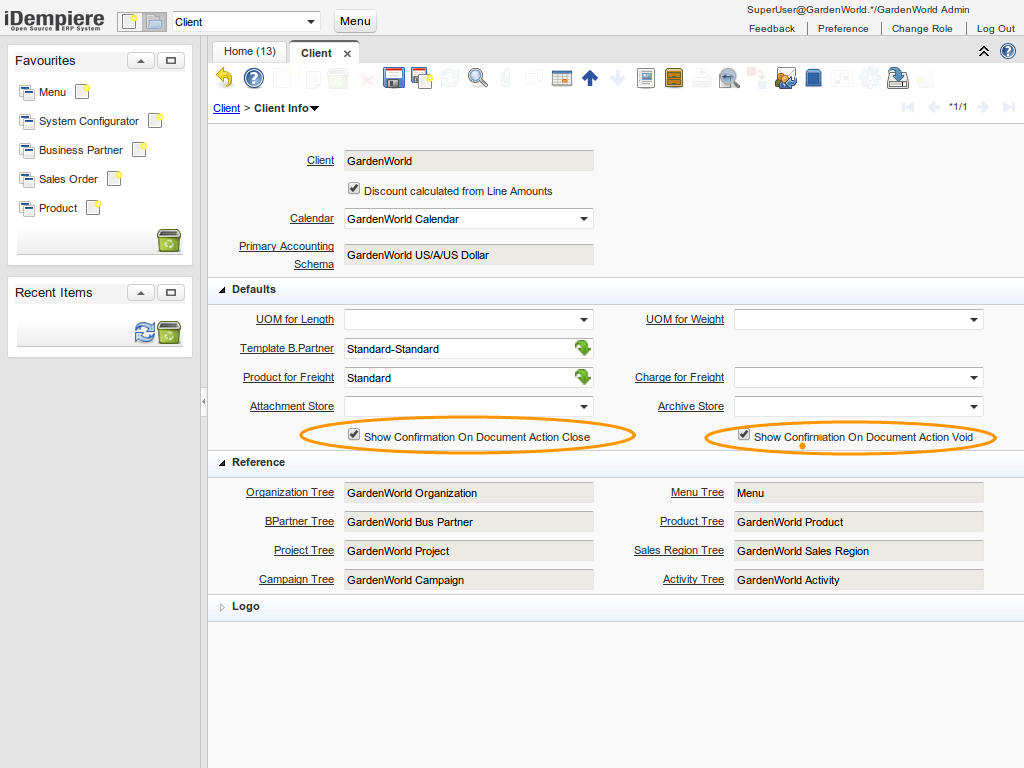Click the Undo changes toolbar icon
Screen dimensions: 1024x768
[x=225, y=78]
